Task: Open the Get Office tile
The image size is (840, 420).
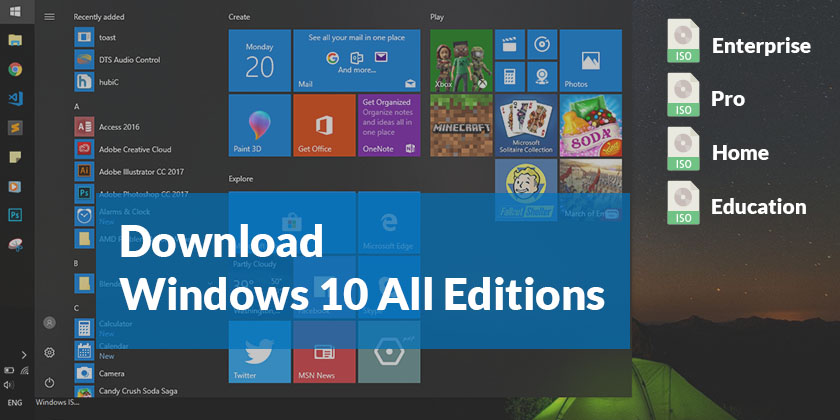Action: (325, 125)
